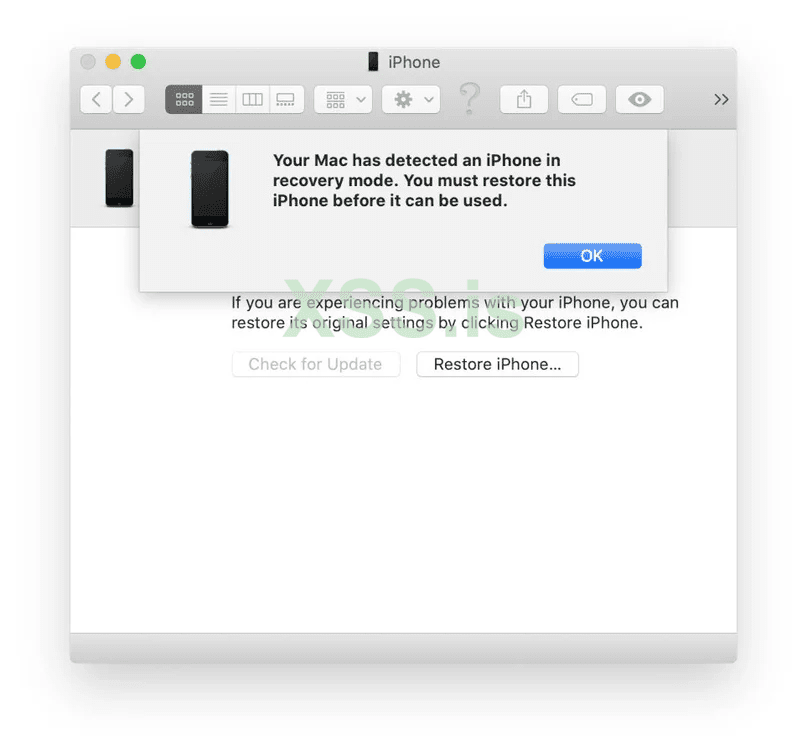Switch to gallery view
The image size is (807, 756).
(286, 99)
